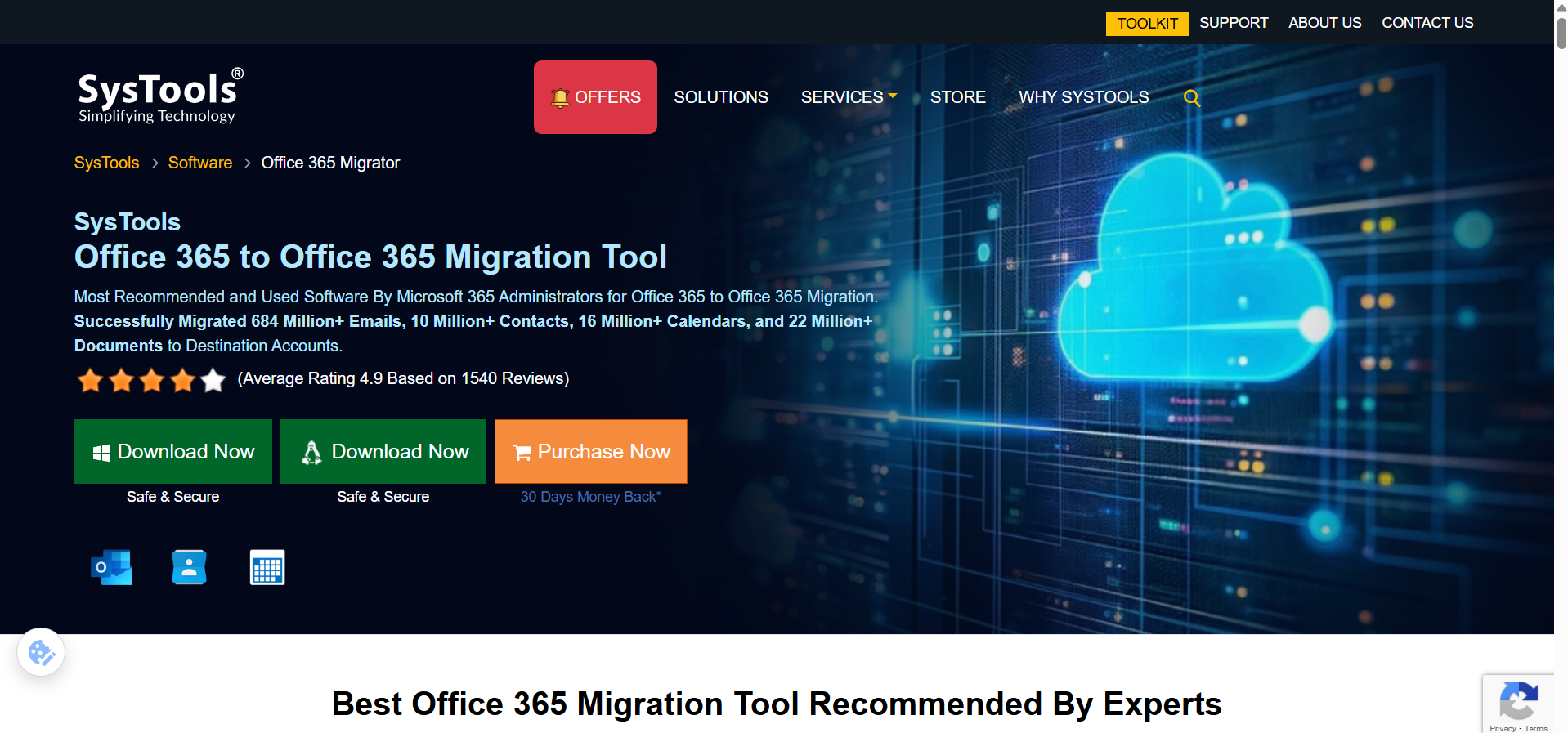Open the Why SysTools menu
This screenshot has width=1568, height=733.
coord(1083,97)
